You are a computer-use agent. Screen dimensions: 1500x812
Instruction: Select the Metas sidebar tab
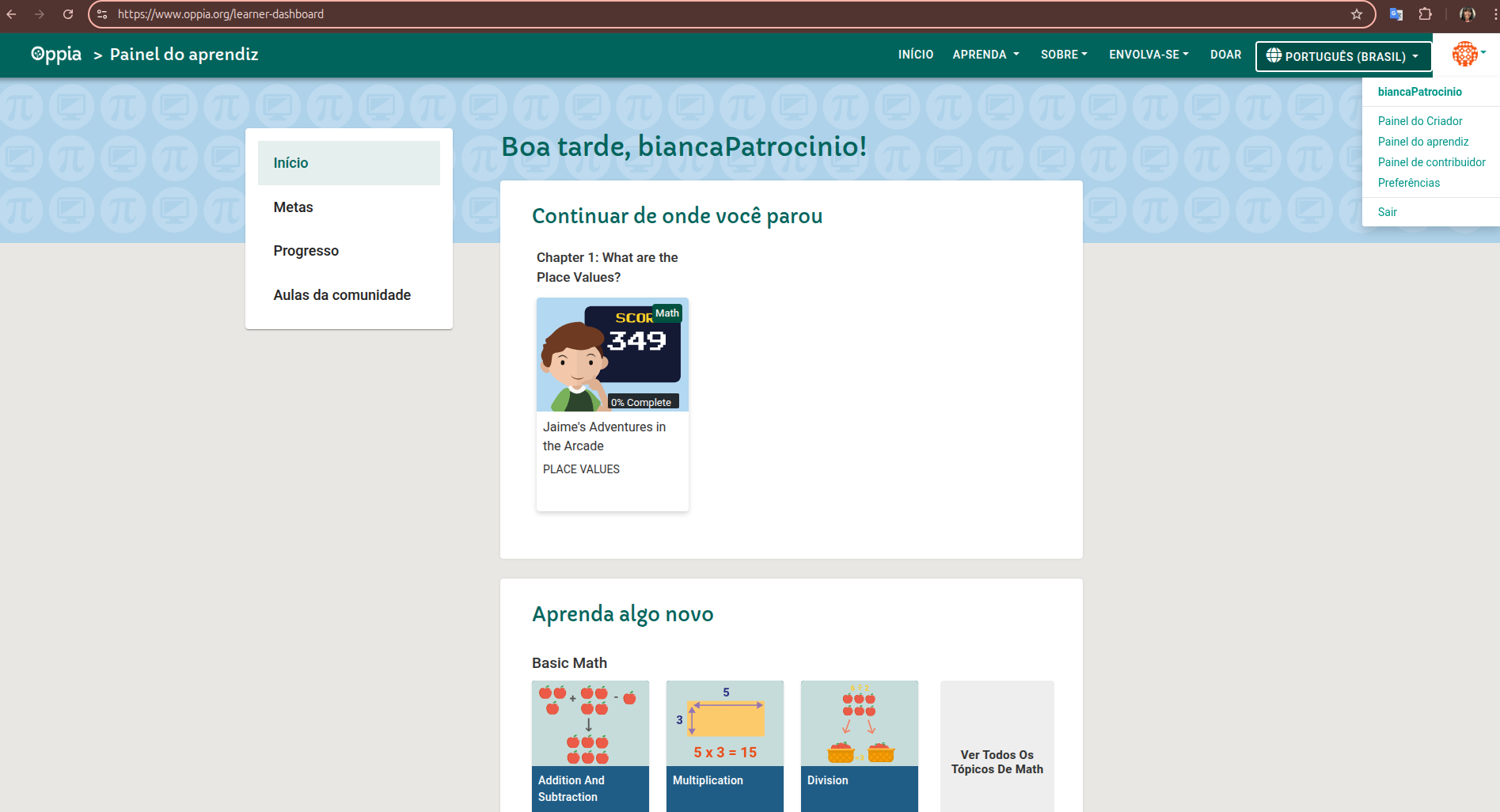coord(294,207)
